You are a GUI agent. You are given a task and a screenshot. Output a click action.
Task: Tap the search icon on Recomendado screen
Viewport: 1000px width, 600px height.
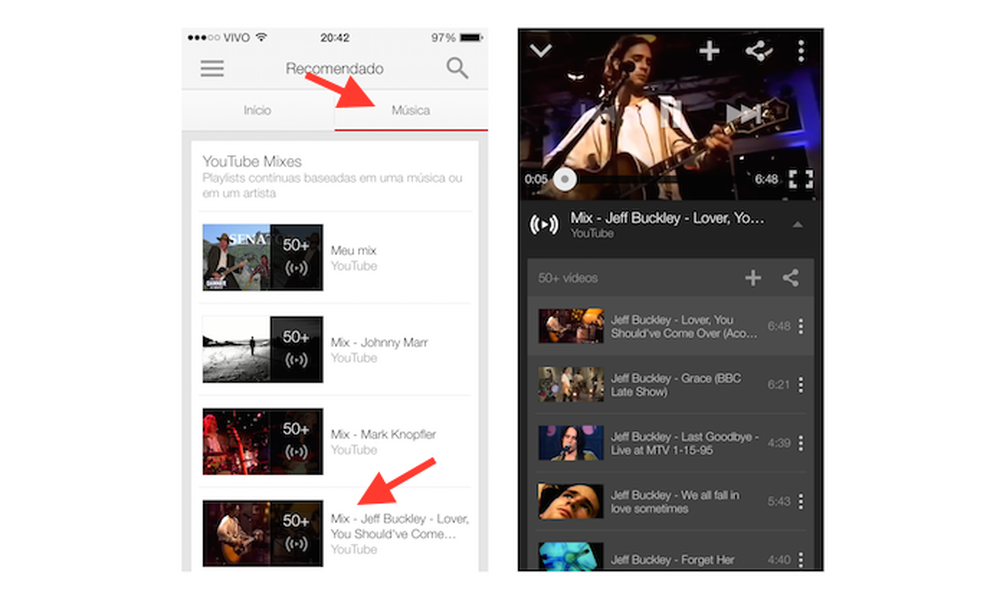457,68
